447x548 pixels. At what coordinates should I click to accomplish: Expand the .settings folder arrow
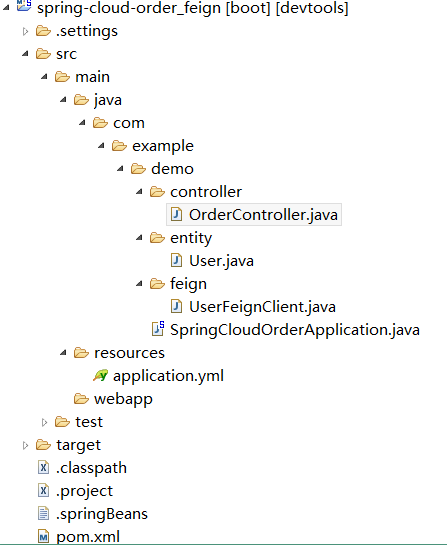(25, 31)
